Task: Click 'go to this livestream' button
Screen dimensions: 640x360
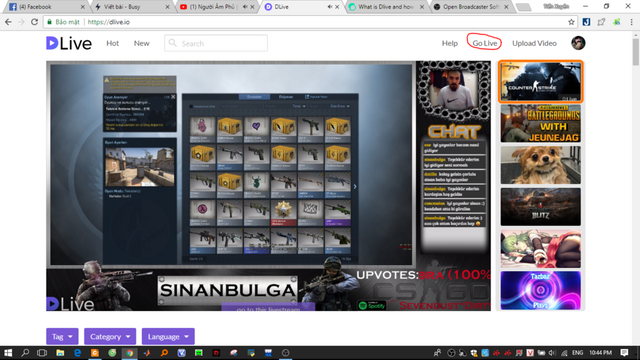Action: click(x=268, y=307)
